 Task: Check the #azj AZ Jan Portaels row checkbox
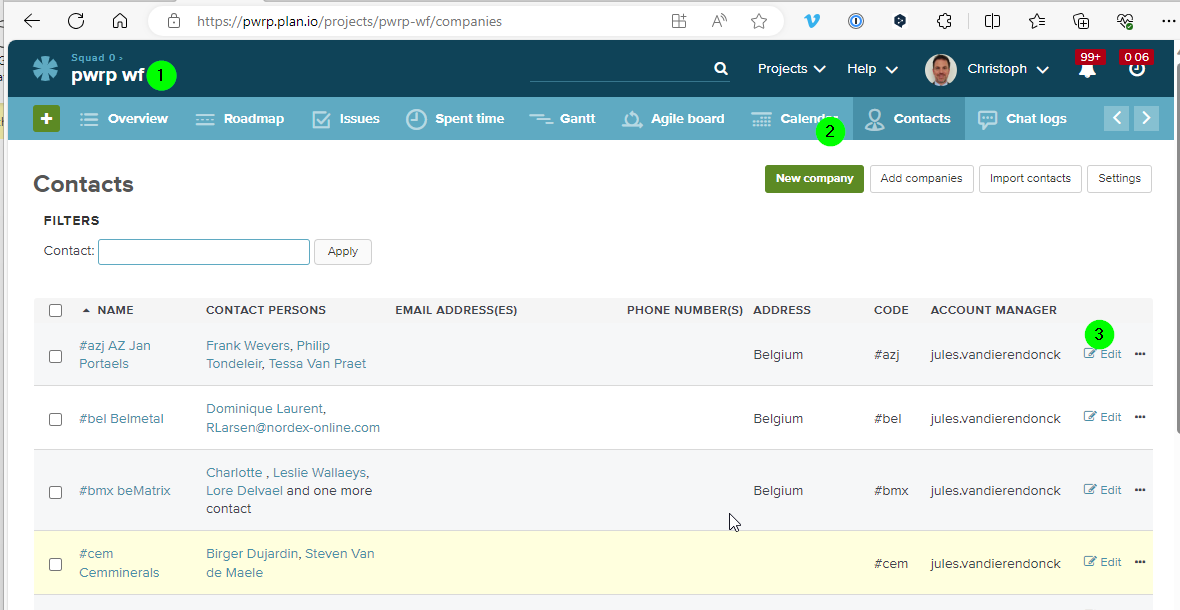pos(56,356)
